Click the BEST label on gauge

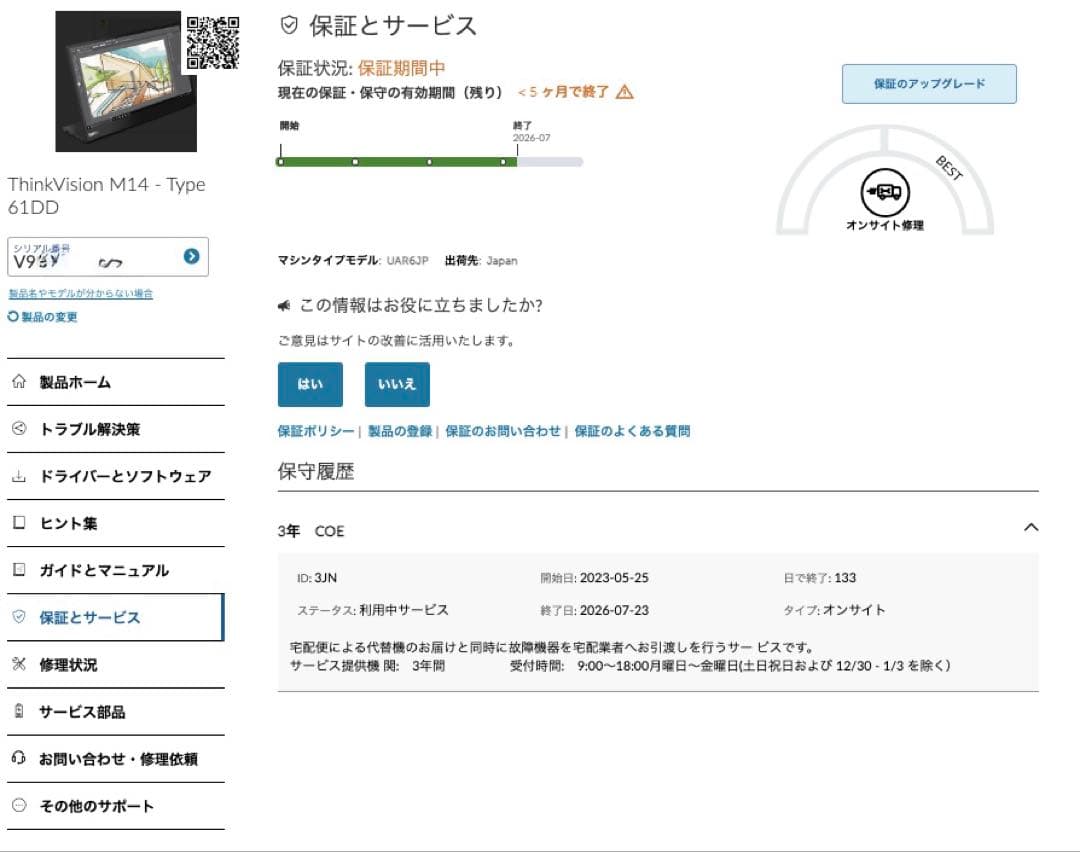[x=949, y=167]
